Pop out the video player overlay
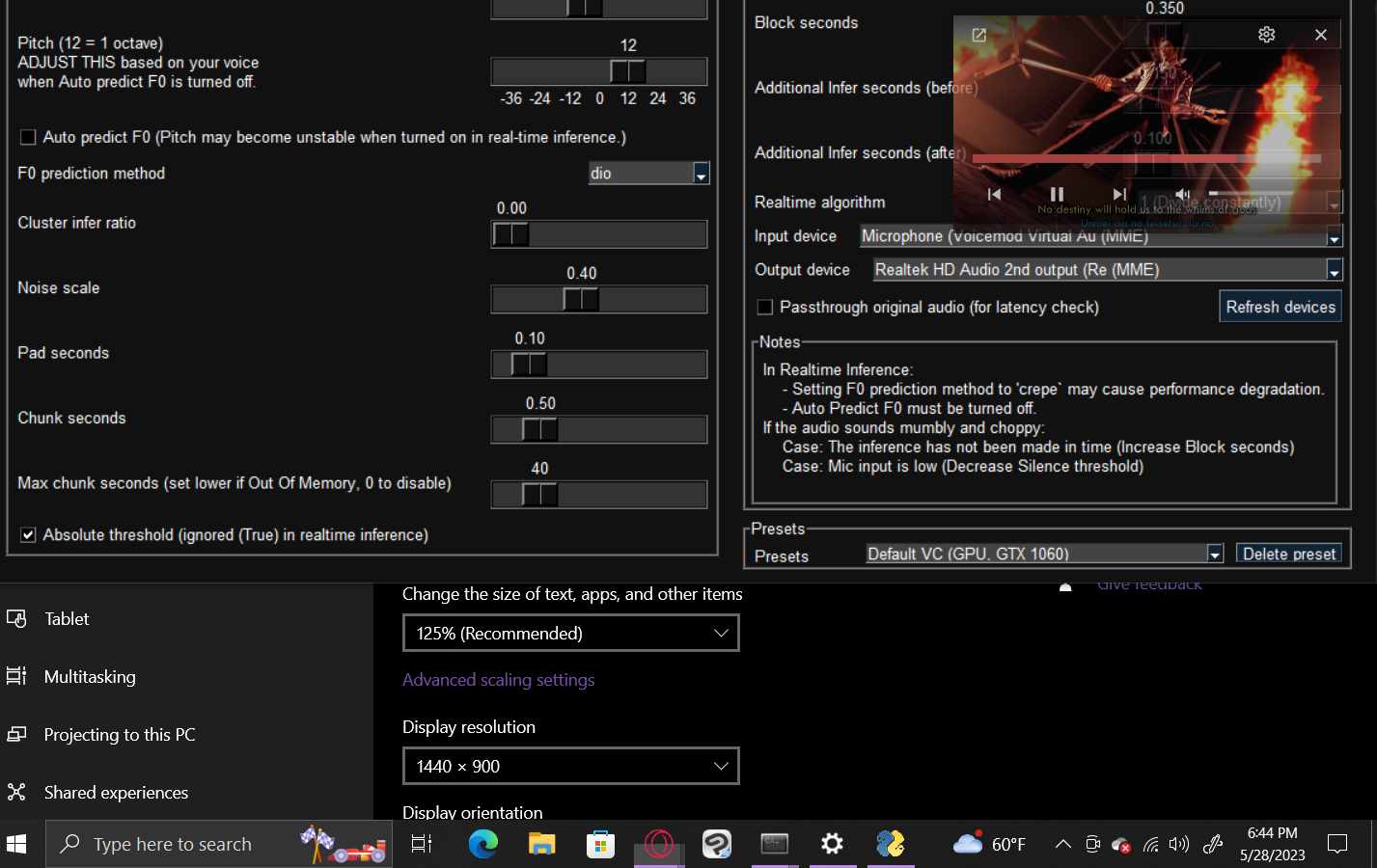Viewport: 1377px width, 868px height. [x=978, y=35]
